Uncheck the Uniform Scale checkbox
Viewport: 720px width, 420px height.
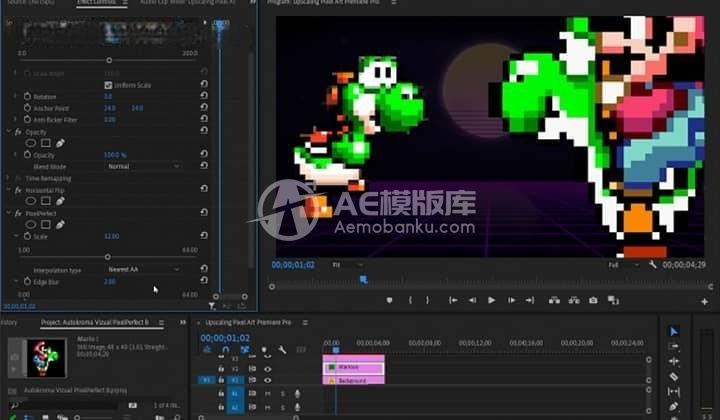point(108,85)
